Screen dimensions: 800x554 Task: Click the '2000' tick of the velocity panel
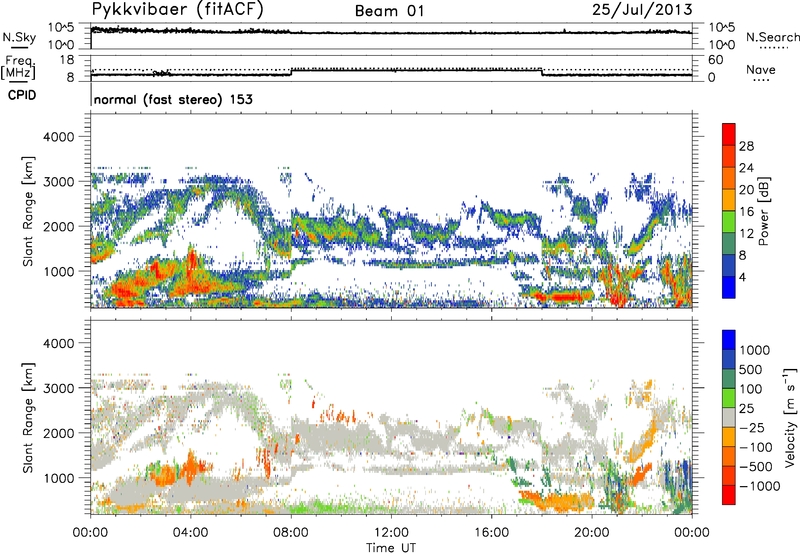58,433
